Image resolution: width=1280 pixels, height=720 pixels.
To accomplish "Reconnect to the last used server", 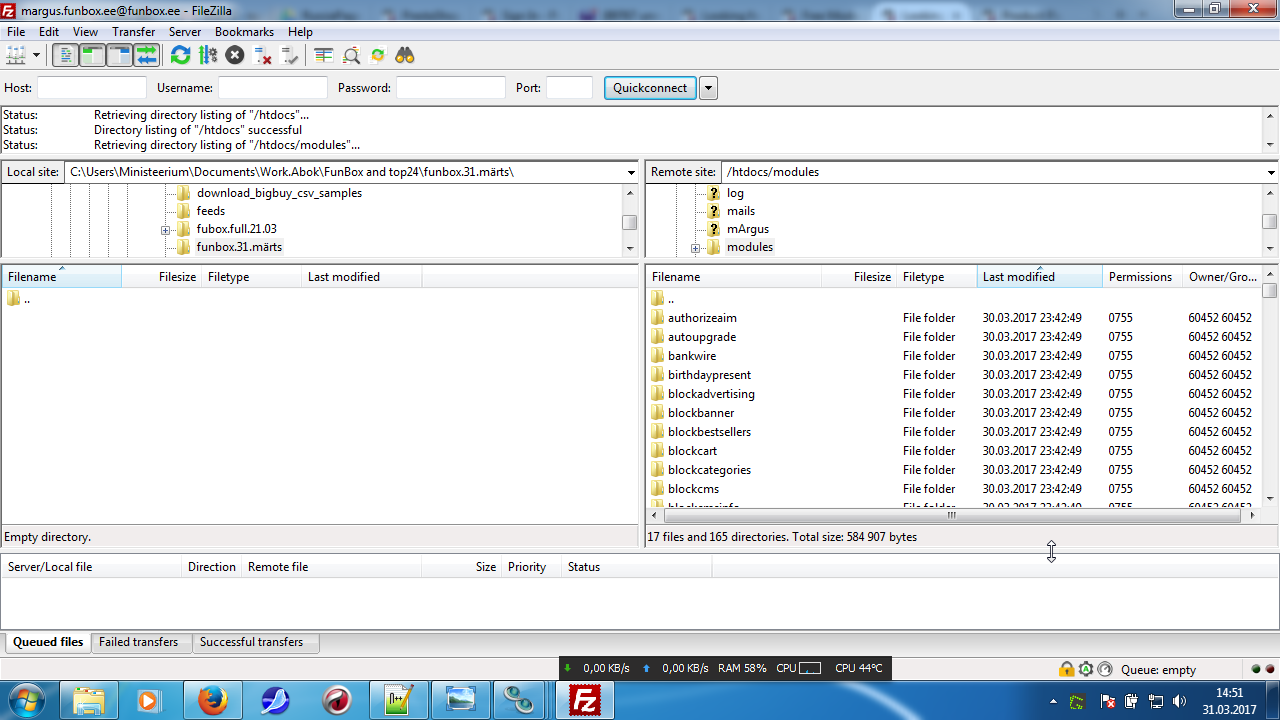I will tap(289, 55).
